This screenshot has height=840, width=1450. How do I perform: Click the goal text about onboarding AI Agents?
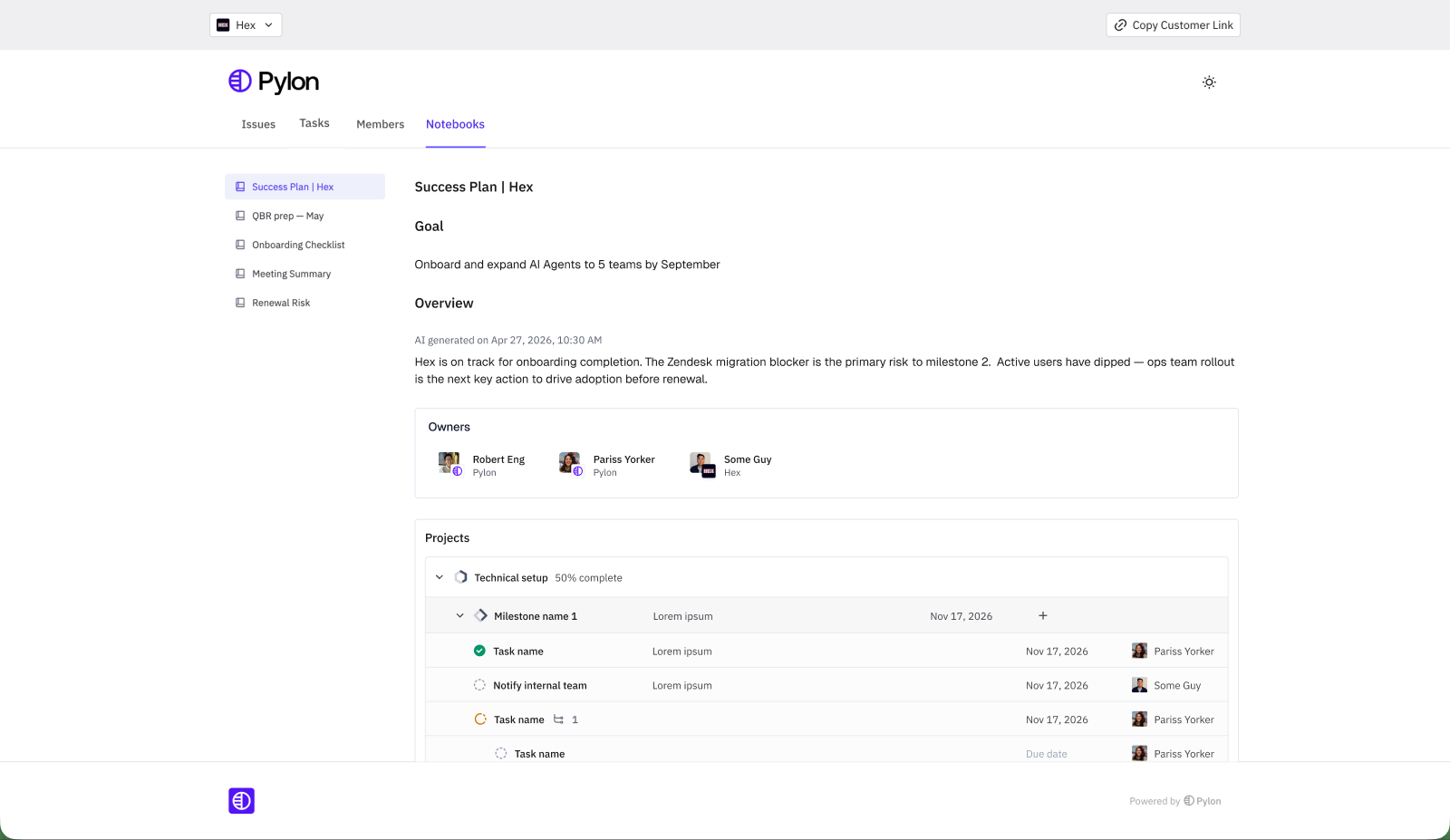click(x=567, y=265)
